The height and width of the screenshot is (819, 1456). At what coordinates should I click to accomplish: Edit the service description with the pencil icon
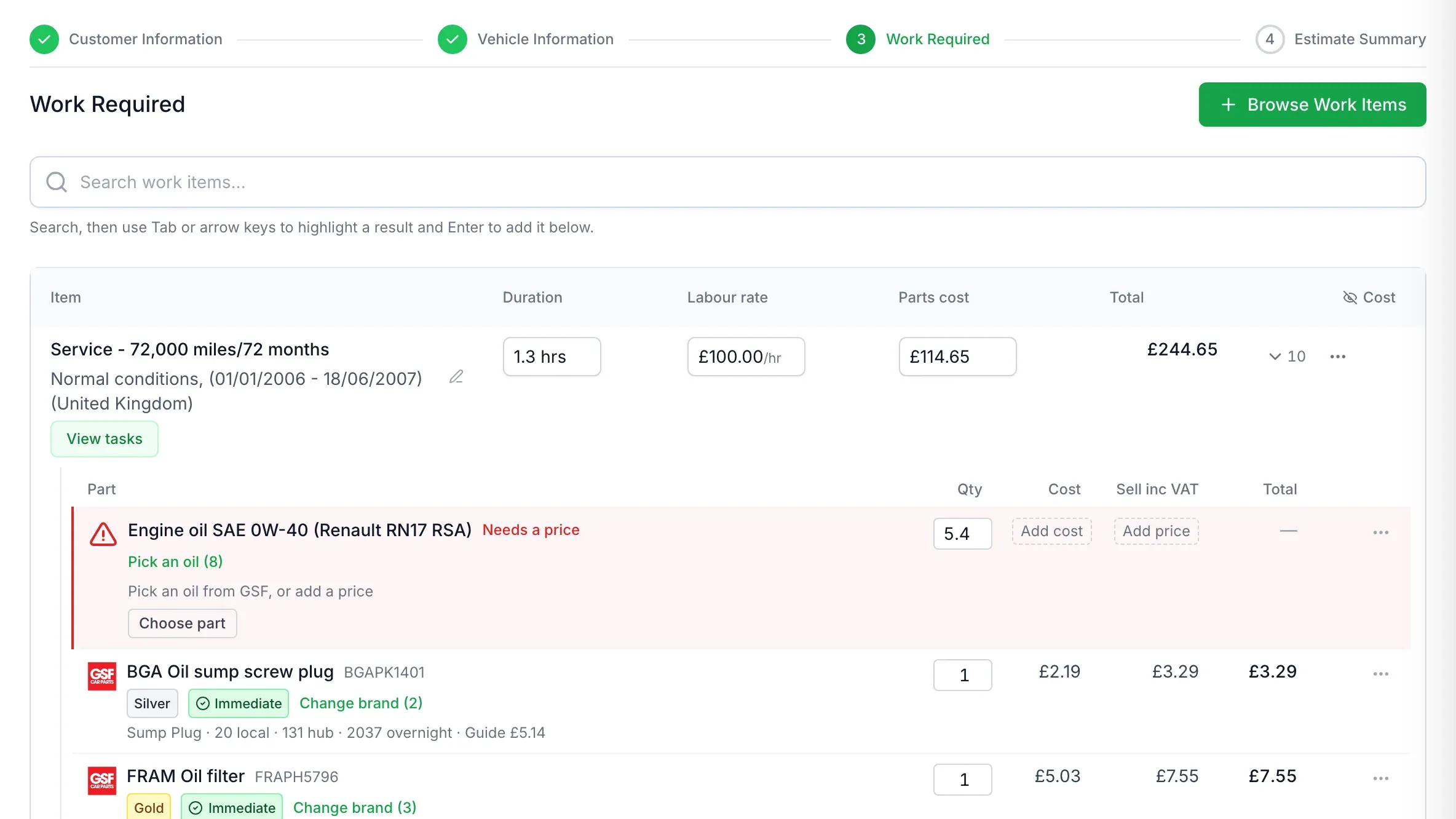point(456,377)
